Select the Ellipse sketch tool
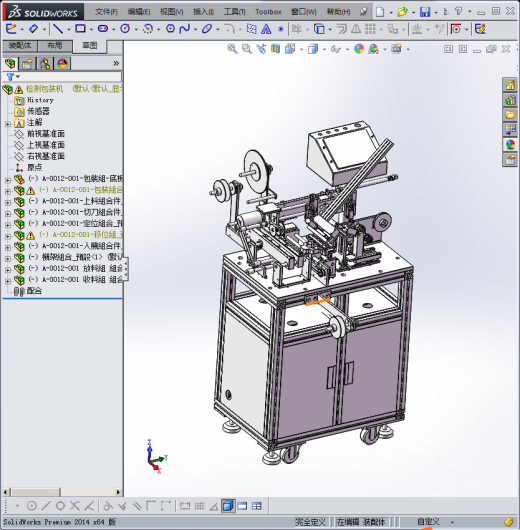Image resolution: width=520 pixels, height=530 pixels. point(207,29)
